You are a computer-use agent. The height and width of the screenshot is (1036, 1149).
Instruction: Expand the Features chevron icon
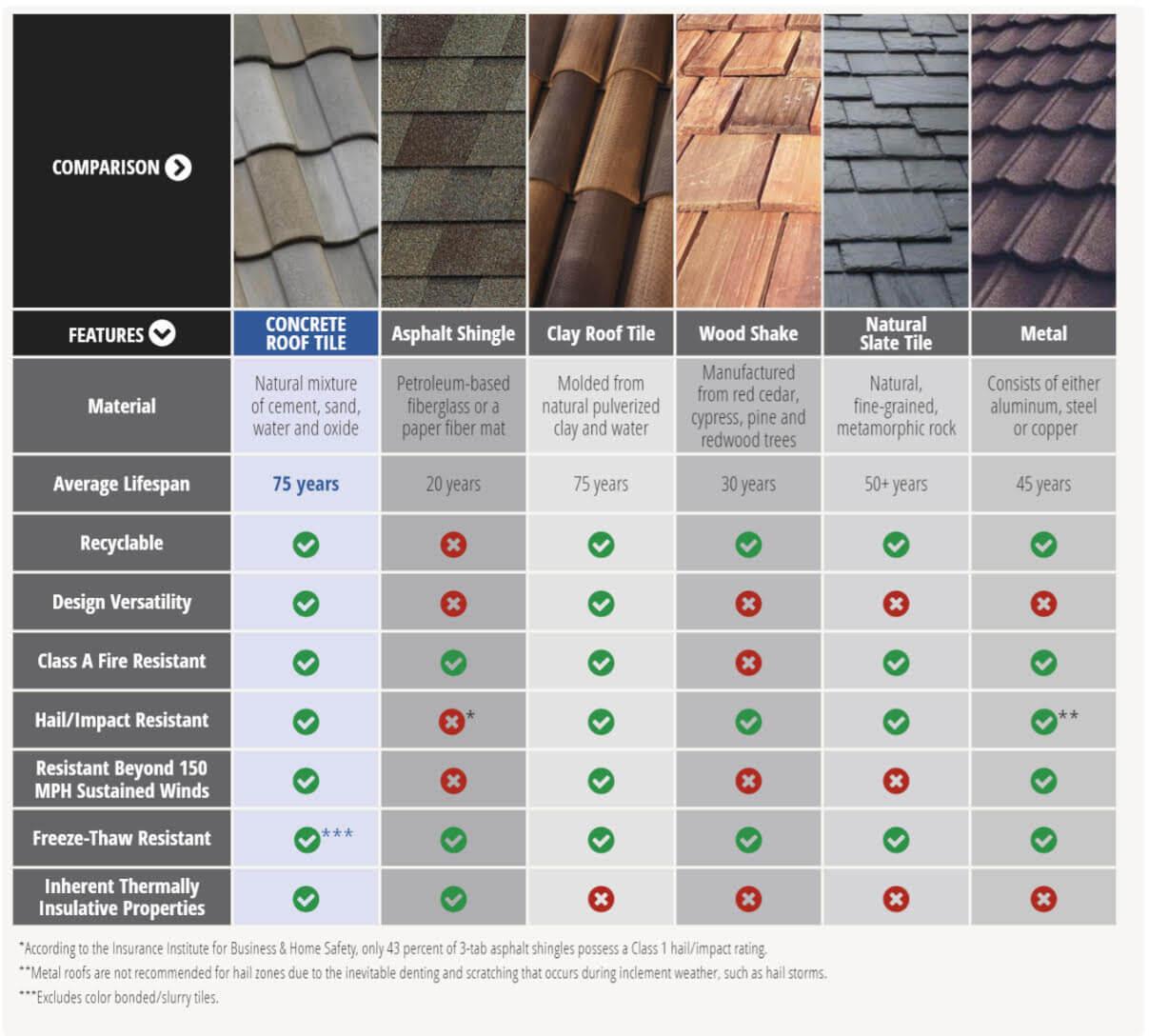click(x=163, y=334)
